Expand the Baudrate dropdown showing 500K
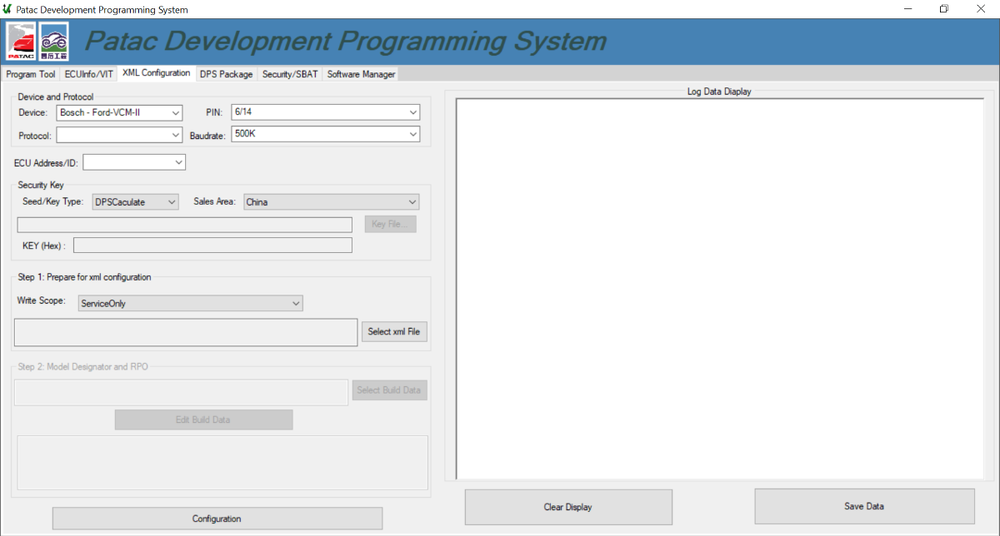The height and width of the screenshot is (536, 1000). [x=325, y=134]
